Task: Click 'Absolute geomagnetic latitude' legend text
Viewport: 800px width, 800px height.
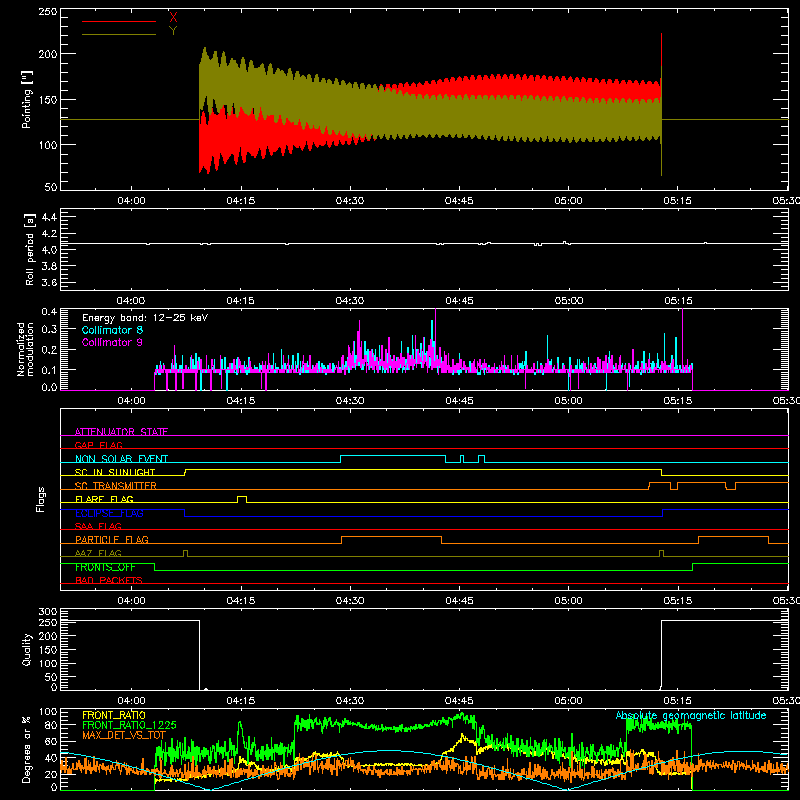Action: (691, 715)
